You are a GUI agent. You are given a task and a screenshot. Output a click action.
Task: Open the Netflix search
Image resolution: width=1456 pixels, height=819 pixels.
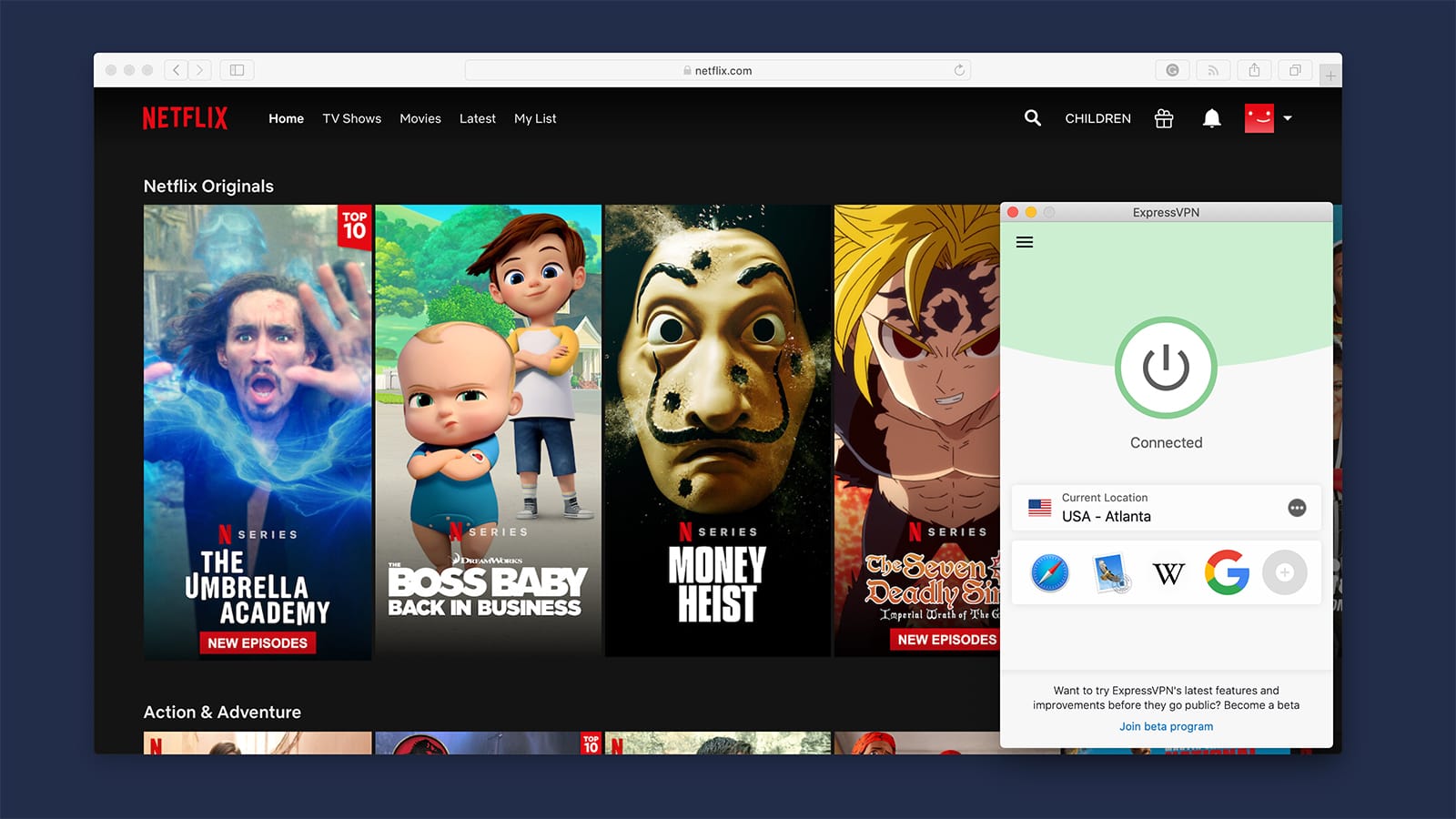click(1032, 118)
